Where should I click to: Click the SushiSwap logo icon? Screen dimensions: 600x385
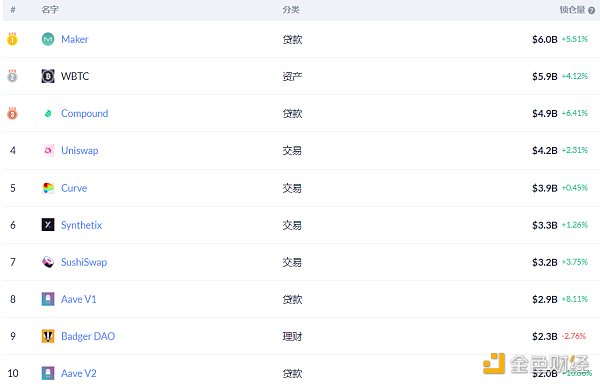48,262
